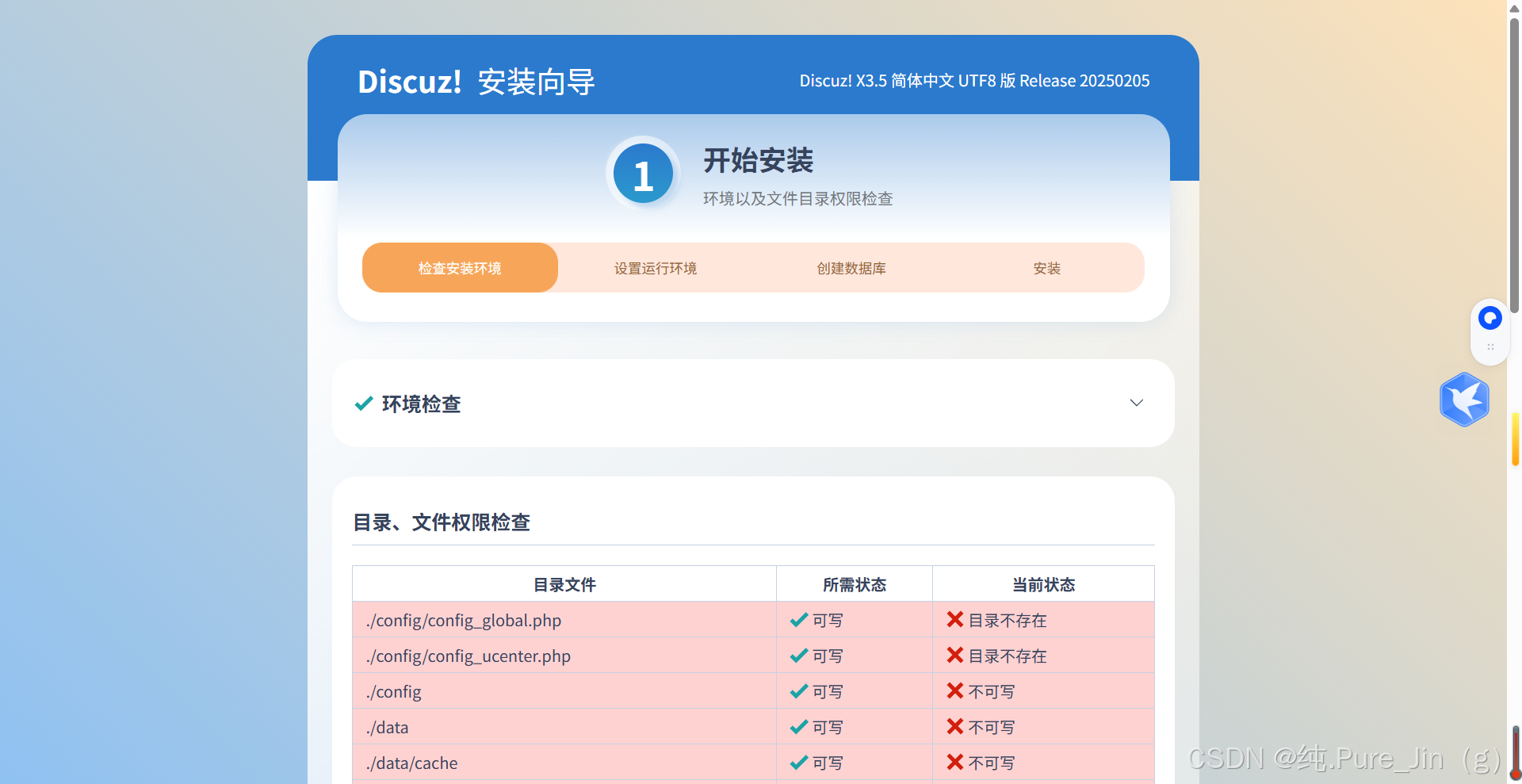Click red X in the ./config row
This screenshot has height=784, width=1522.
955,690
